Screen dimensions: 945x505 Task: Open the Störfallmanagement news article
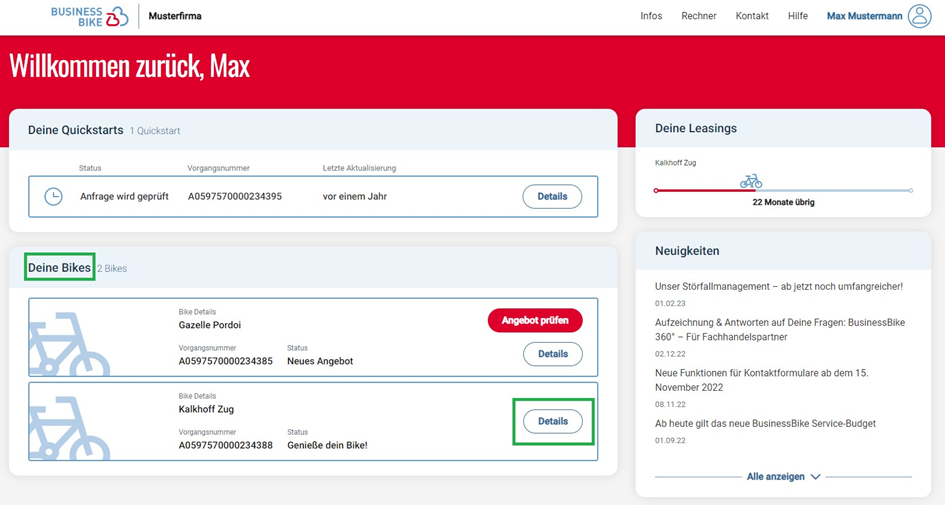point(779,287)
